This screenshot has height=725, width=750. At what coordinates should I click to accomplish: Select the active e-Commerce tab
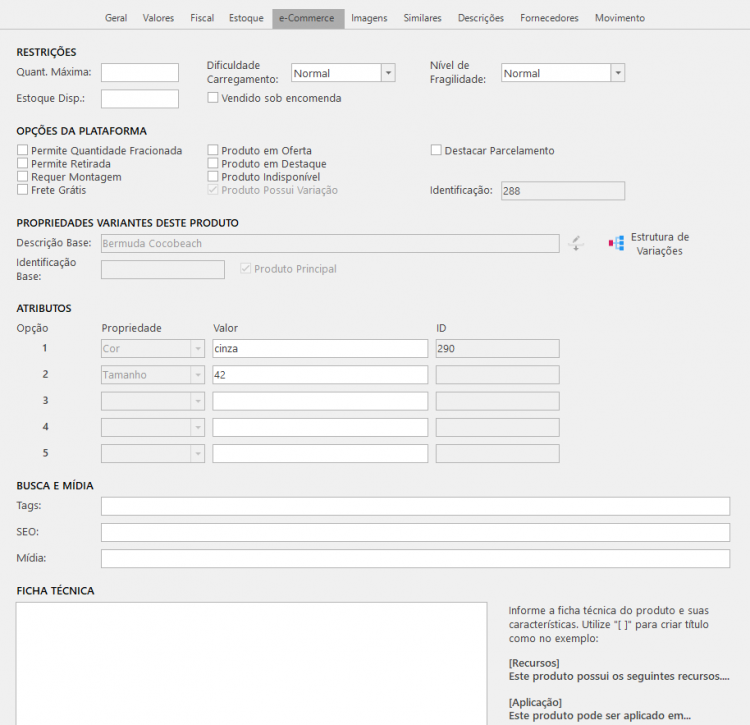pyautogui.click(x=308, y=18)
